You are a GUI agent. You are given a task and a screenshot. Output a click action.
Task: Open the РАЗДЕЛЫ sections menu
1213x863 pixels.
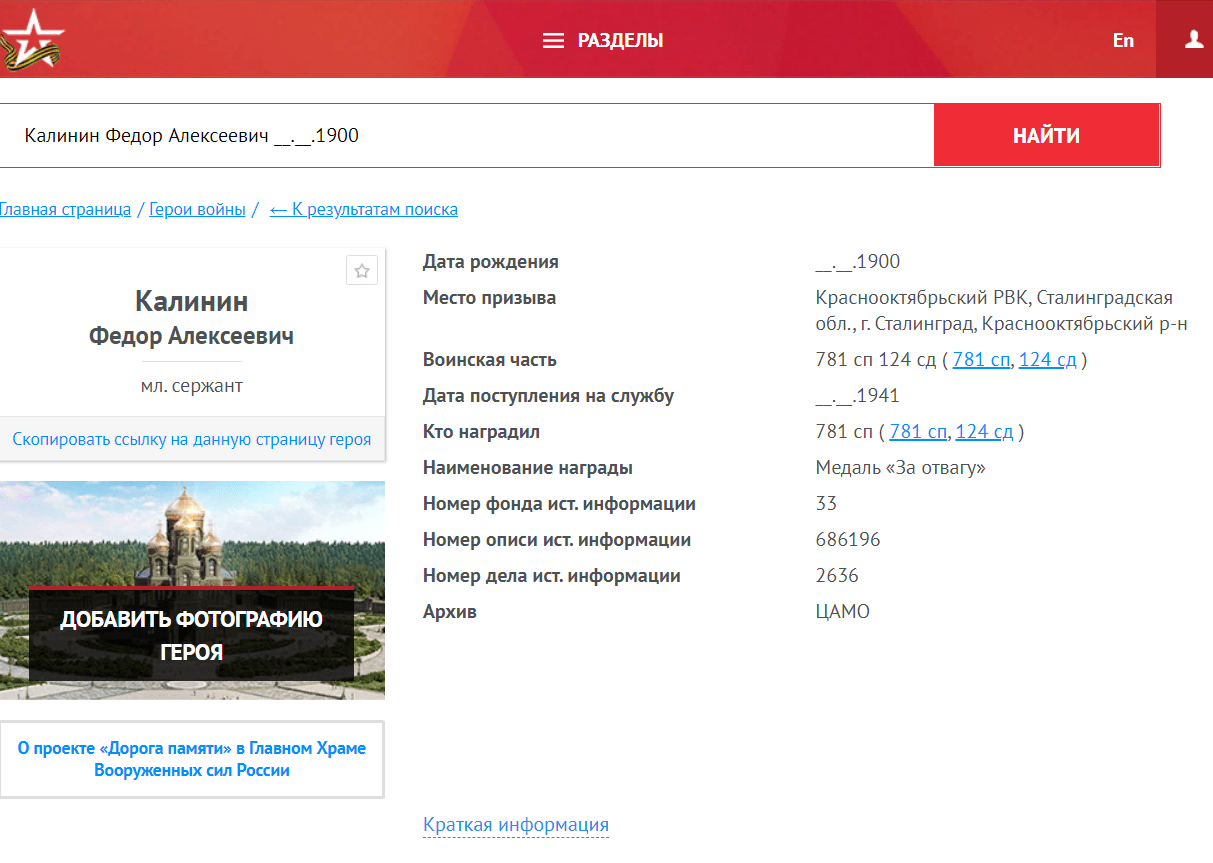click(x=603, y=41)
